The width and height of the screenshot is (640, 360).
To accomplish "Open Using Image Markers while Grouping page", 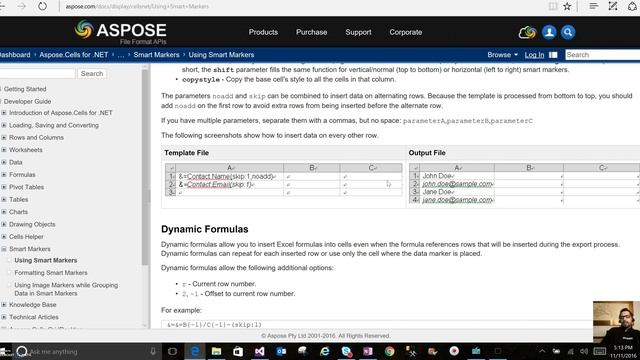I will coord(66,289).
